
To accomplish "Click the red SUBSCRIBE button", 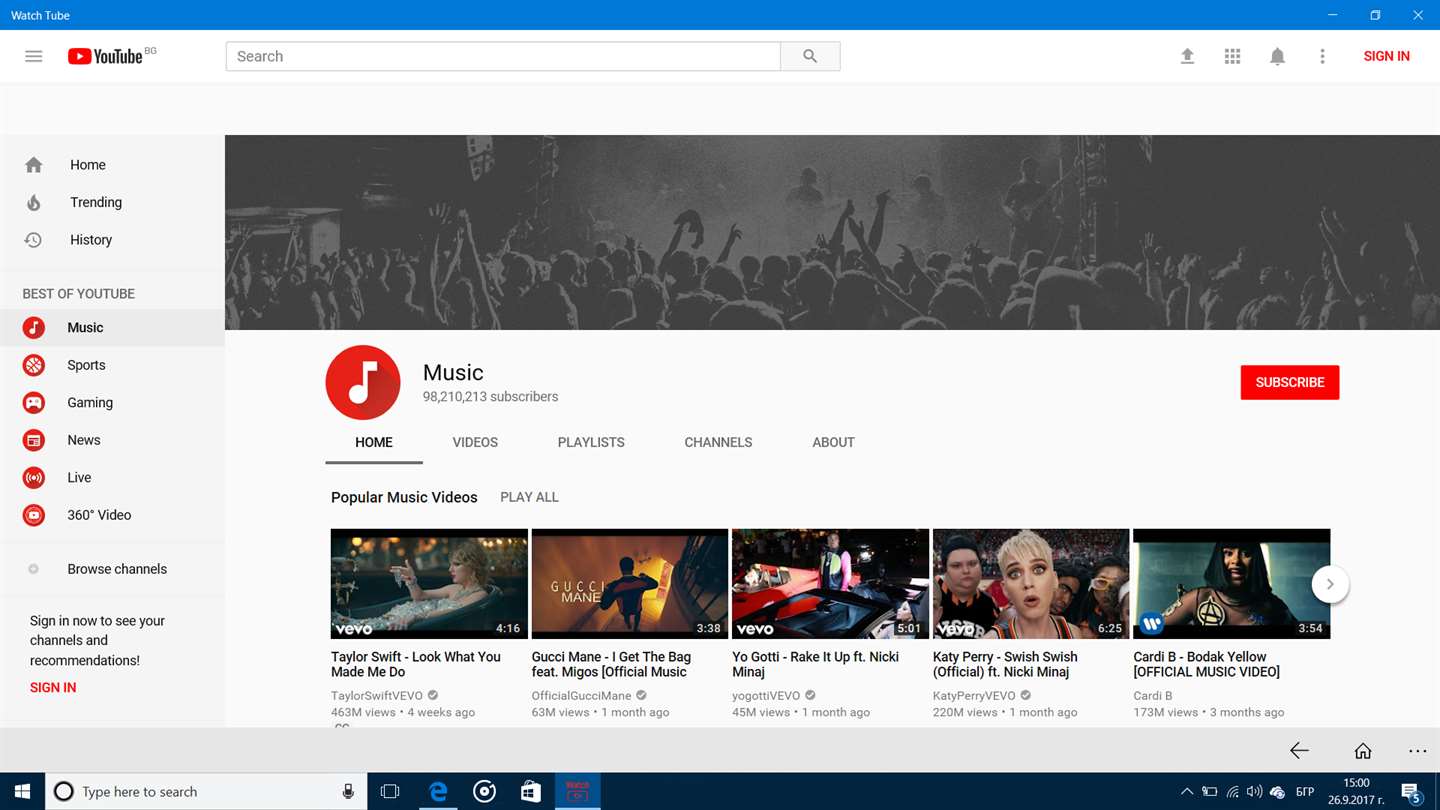I will point(1290,382).
